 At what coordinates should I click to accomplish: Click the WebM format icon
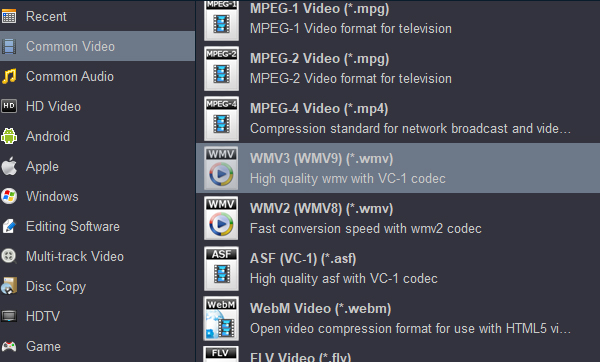pos(221,318)
